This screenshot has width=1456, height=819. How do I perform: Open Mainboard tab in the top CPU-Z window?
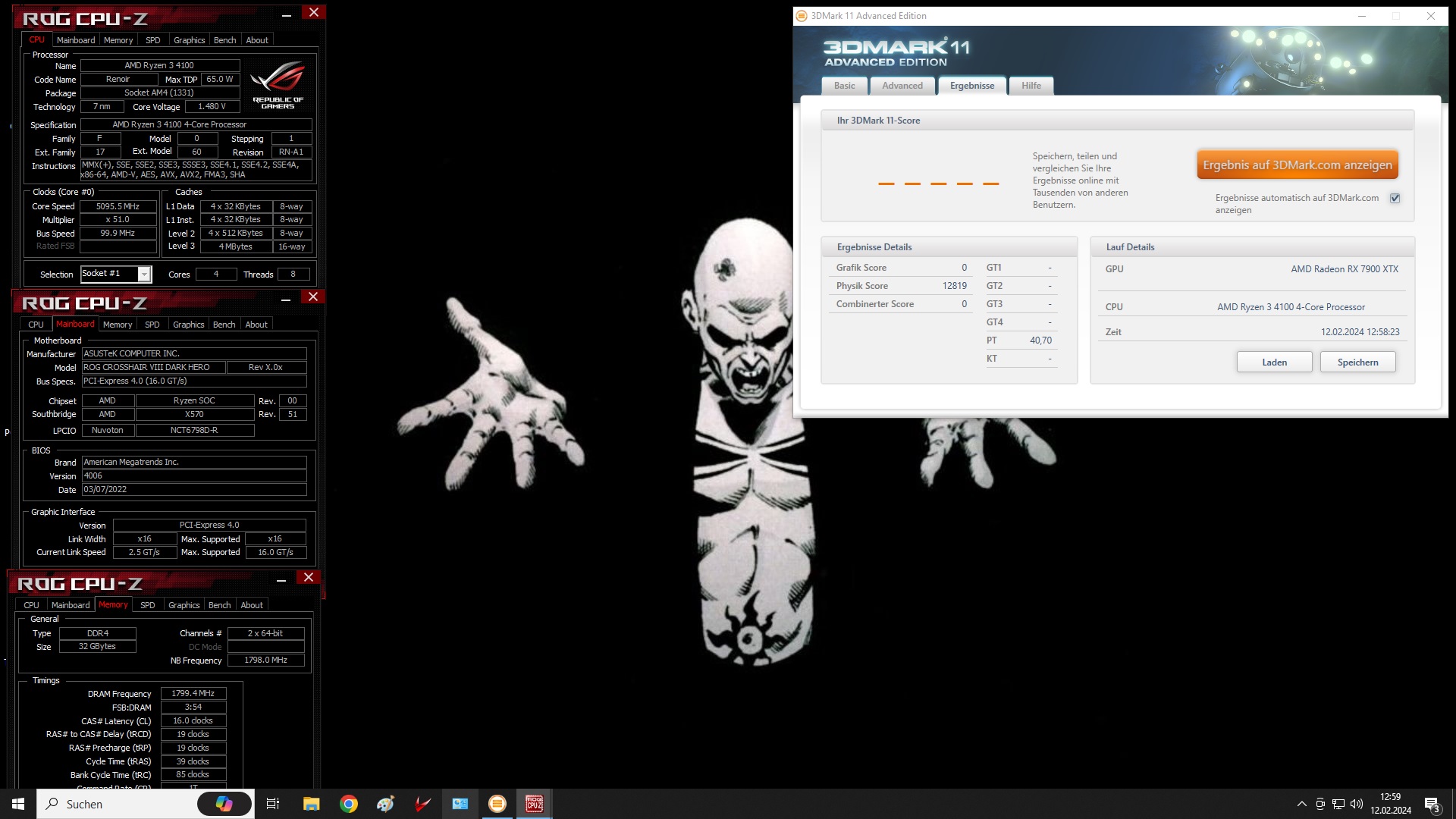click(x=76, y=40)
